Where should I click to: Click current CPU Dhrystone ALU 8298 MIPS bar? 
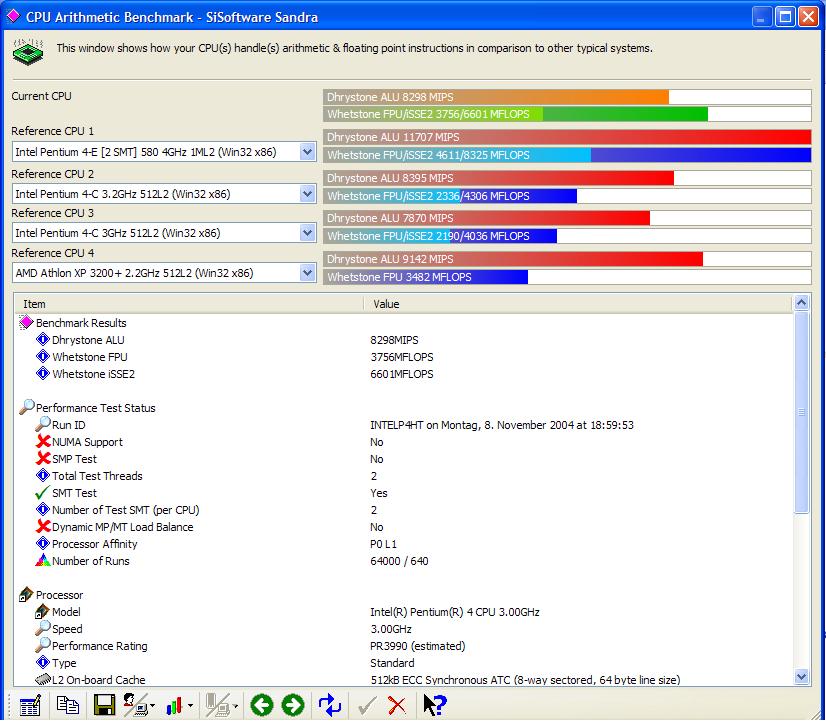(x=567, y=97)
